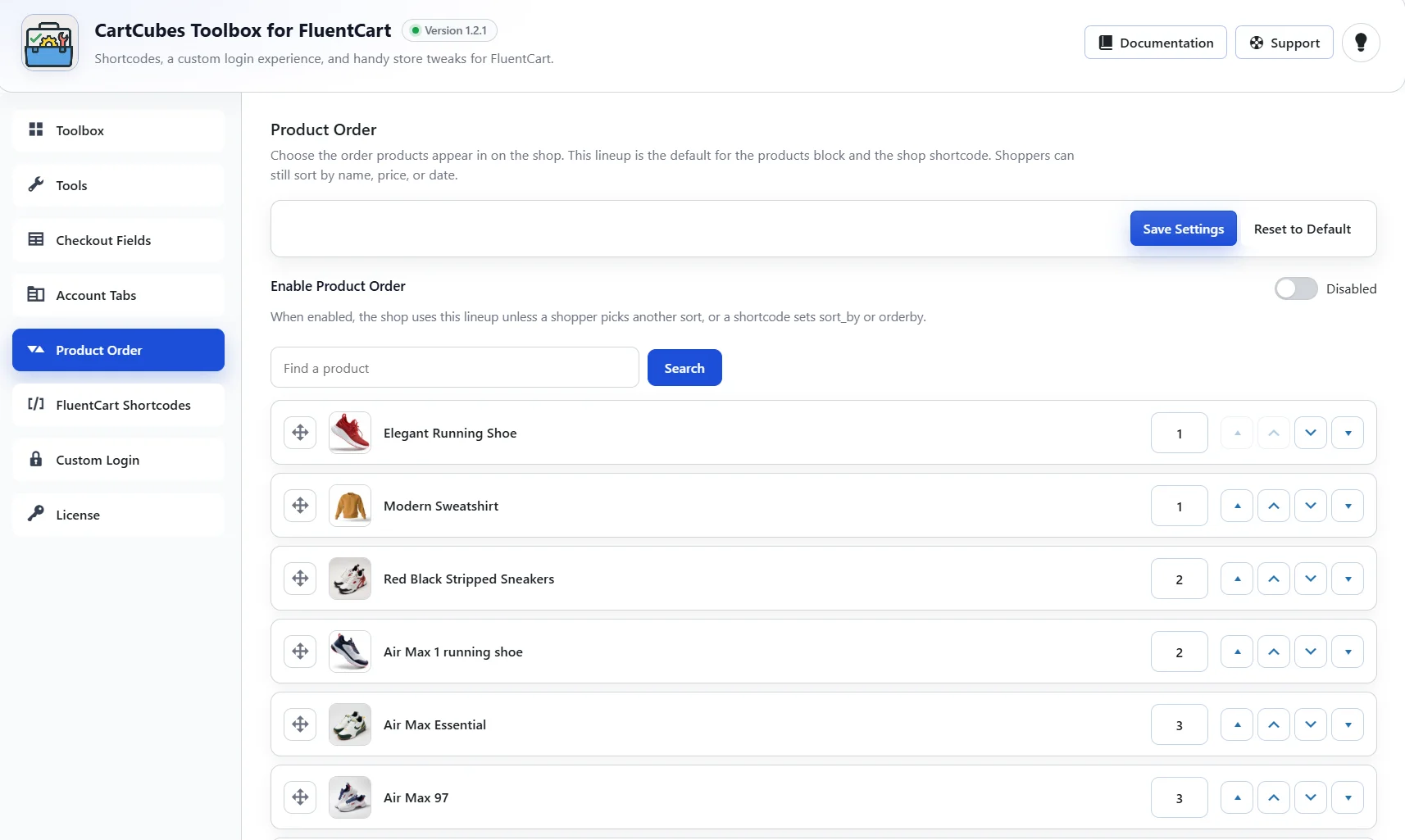Move Modern Sweatshirt up one with chevron-up

click(x=1274, y=506)
